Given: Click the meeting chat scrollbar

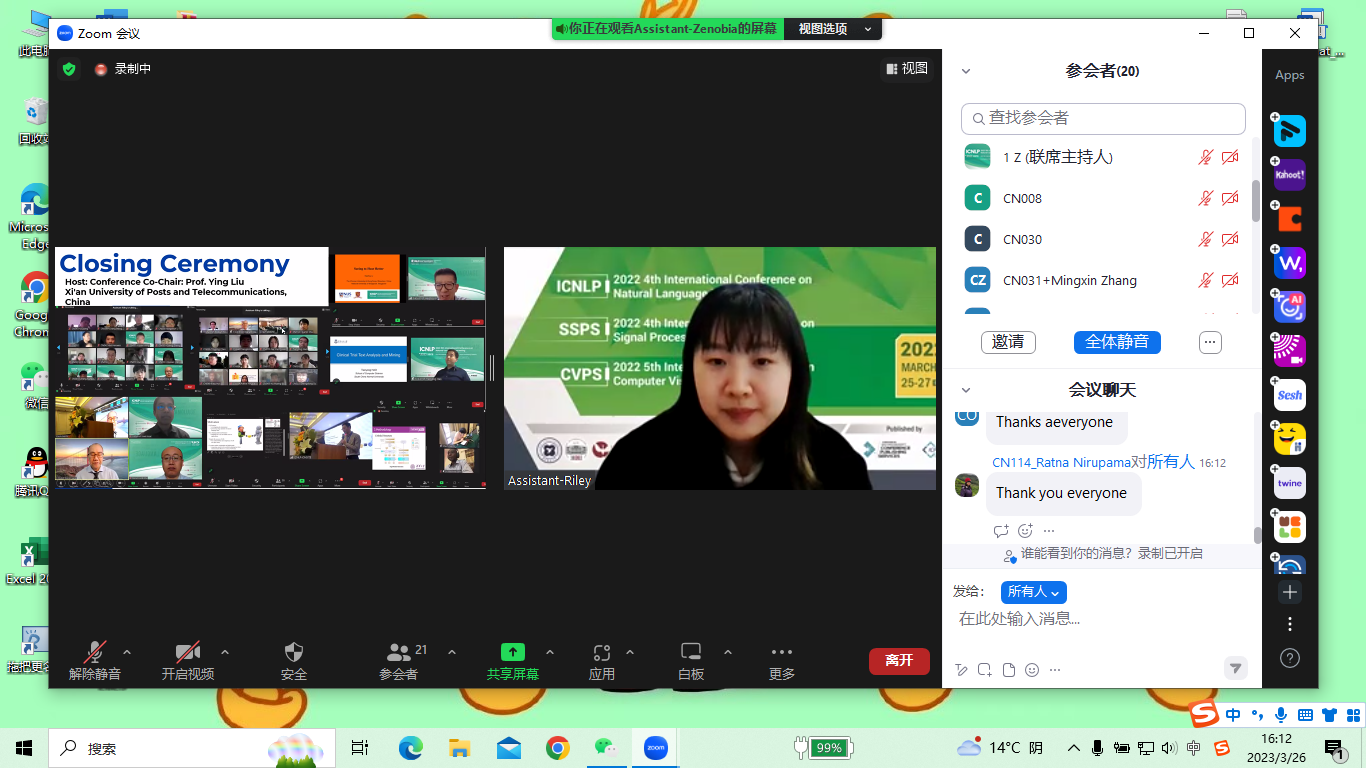Looking at the screenshot, I should (x=1257, y=534).
